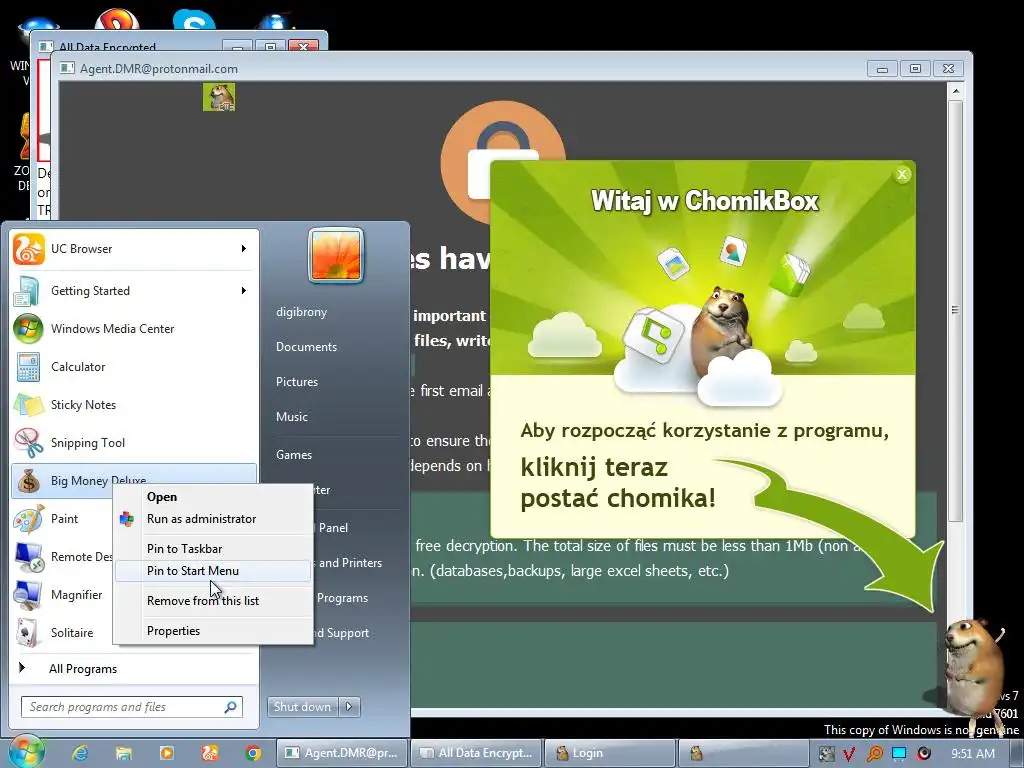Viewport: 1024px width, 768px height.
Task: Launch the Magnifier icon
Action: click(x=28, y=595)
